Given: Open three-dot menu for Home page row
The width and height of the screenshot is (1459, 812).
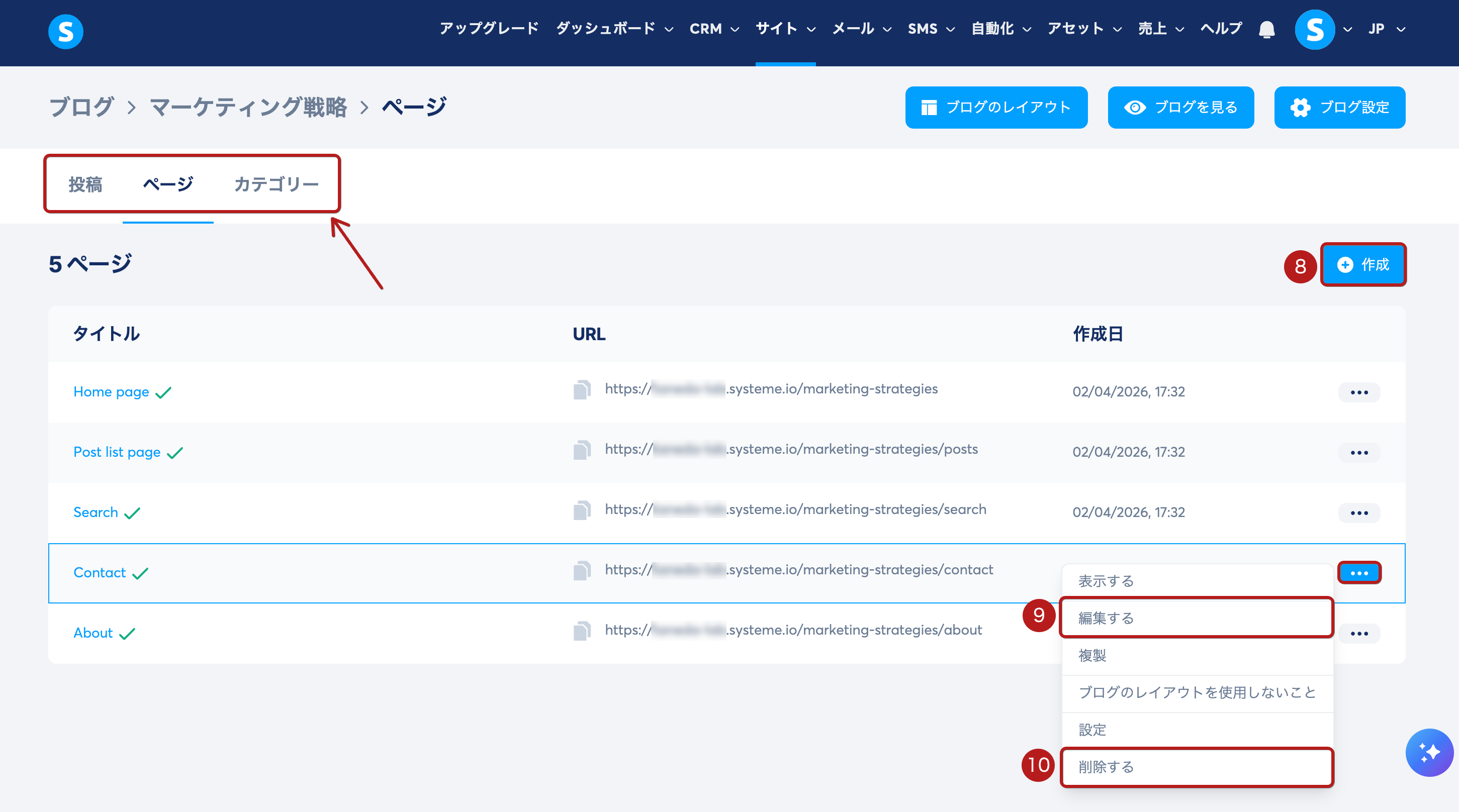Looking at the screenshot, I should pyautogui.click(x=1359, y=392).
